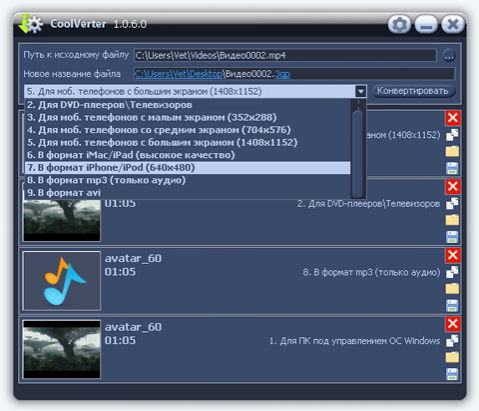The image size is (479, 411).
Task: Choose the mp3 audio only preset in the list
Action: tap(188, 180)
